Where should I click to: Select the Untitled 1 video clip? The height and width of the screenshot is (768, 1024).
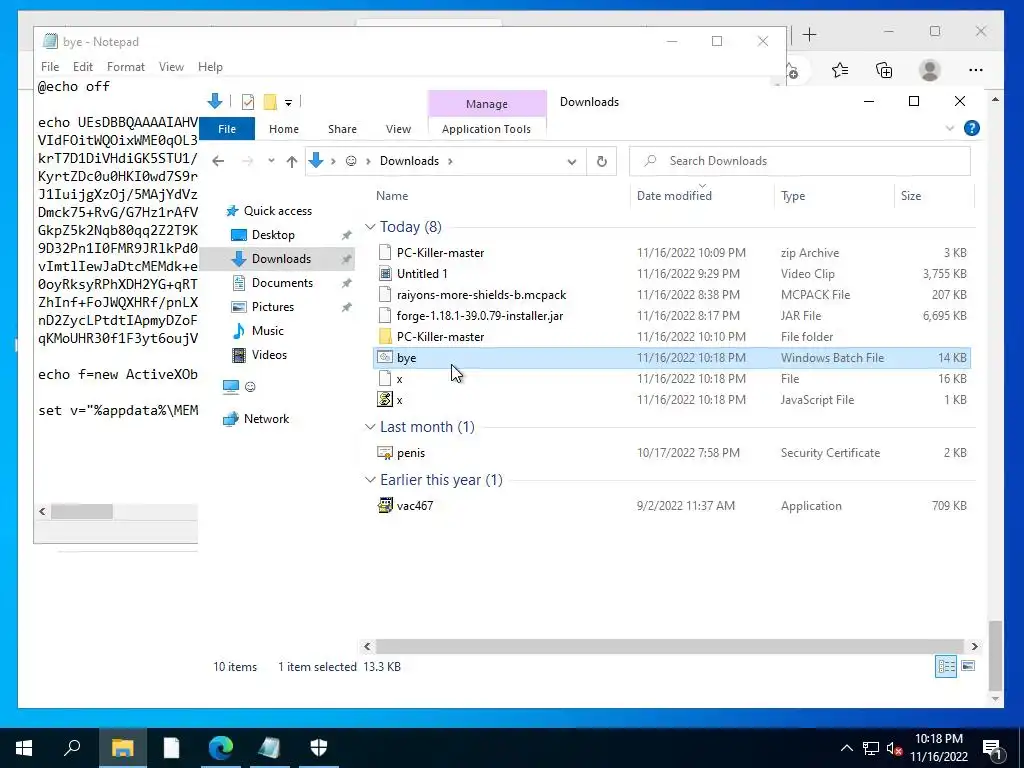click(x=672, y=274)
